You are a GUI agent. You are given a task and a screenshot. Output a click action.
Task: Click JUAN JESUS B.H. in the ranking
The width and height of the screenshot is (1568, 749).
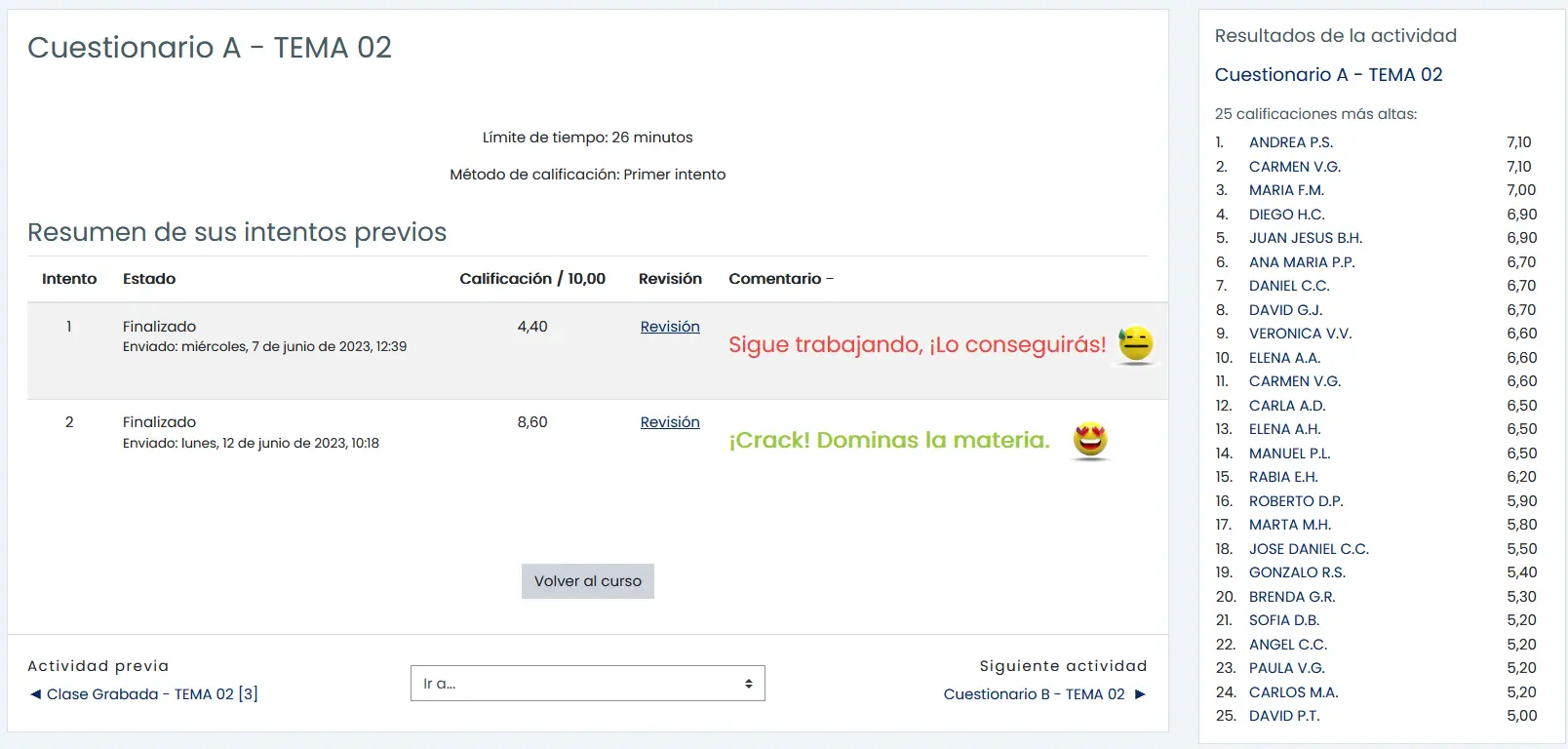1306,238
